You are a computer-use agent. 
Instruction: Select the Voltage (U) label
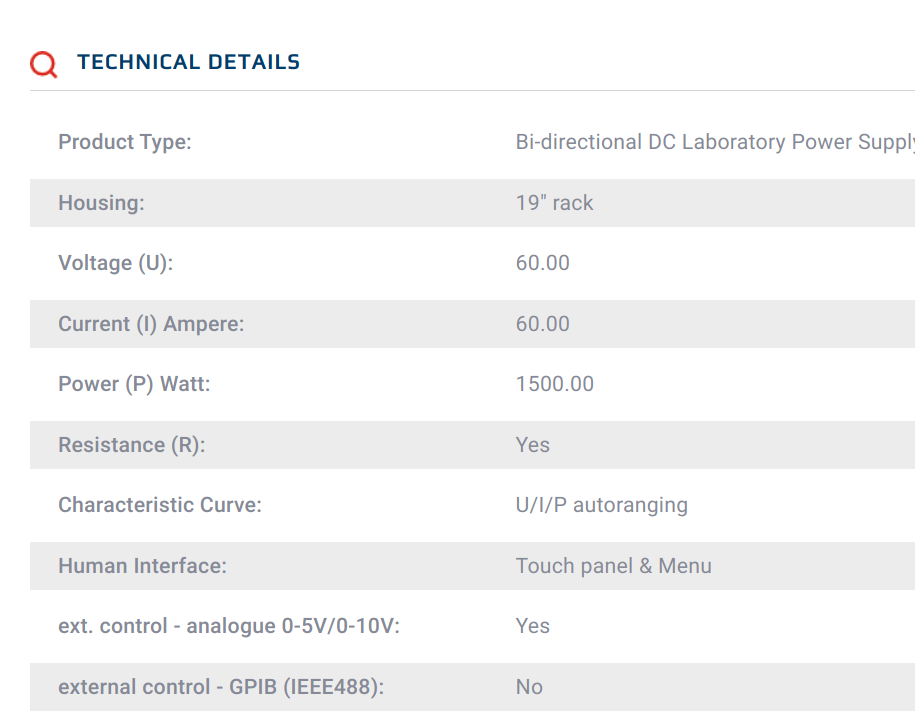click(116, 263)
